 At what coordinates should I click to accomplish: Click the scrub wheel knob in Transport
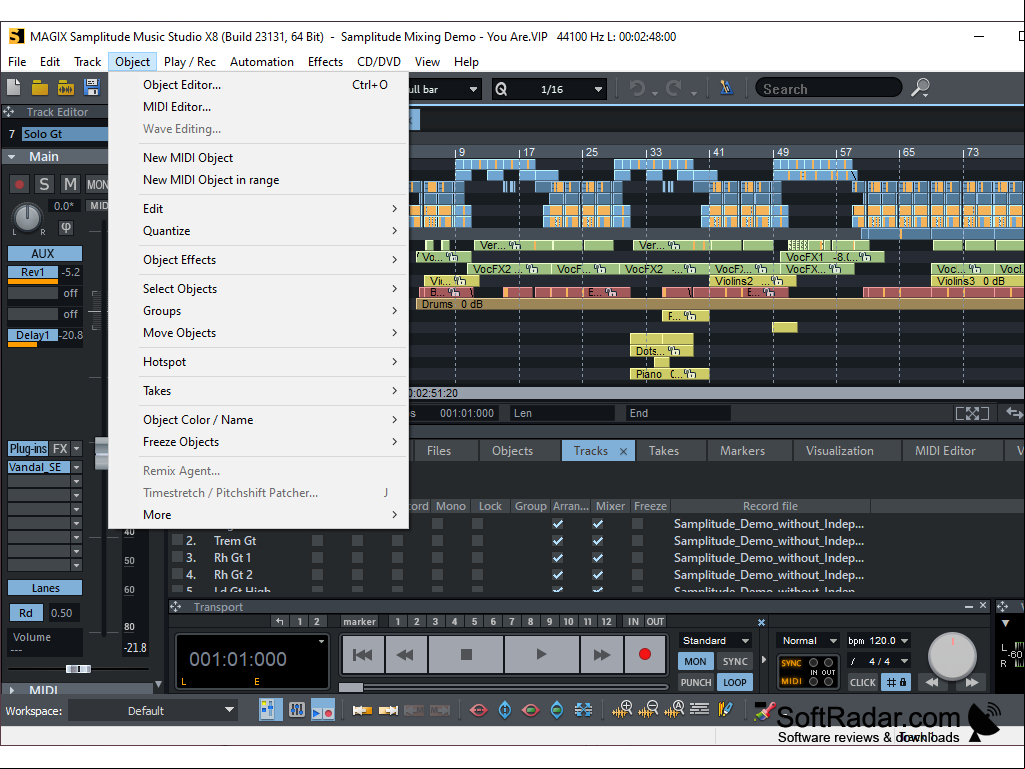coord(952,655)
